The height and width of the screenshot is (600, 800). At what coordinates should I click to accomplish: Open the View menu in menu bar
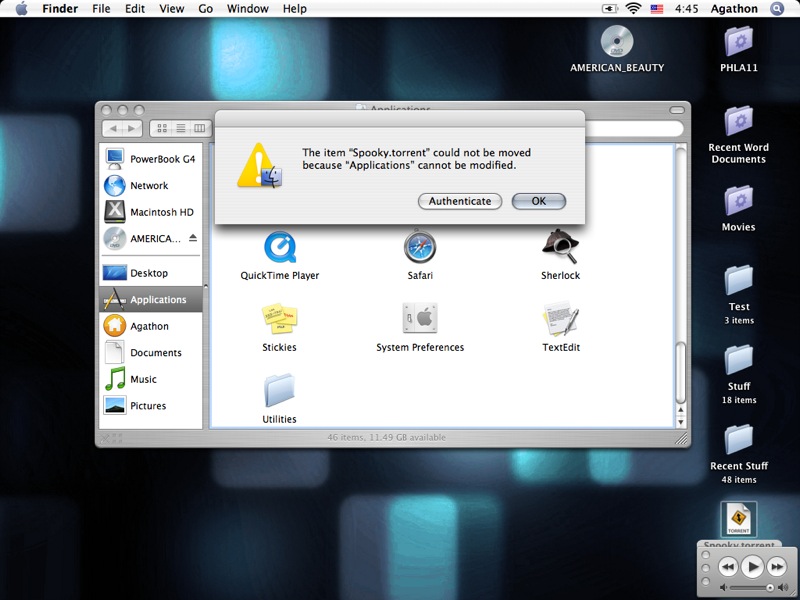click(x=172, y=9)
